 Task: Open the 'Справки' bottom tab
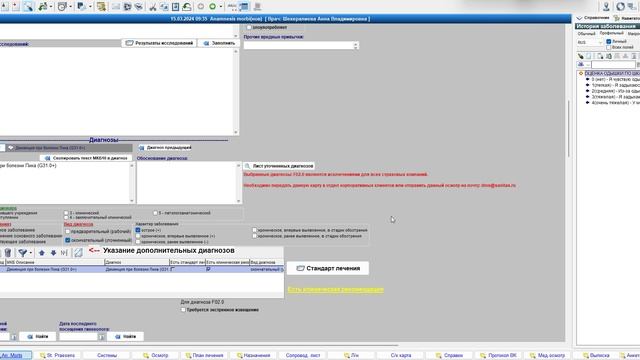pos(449,356)
